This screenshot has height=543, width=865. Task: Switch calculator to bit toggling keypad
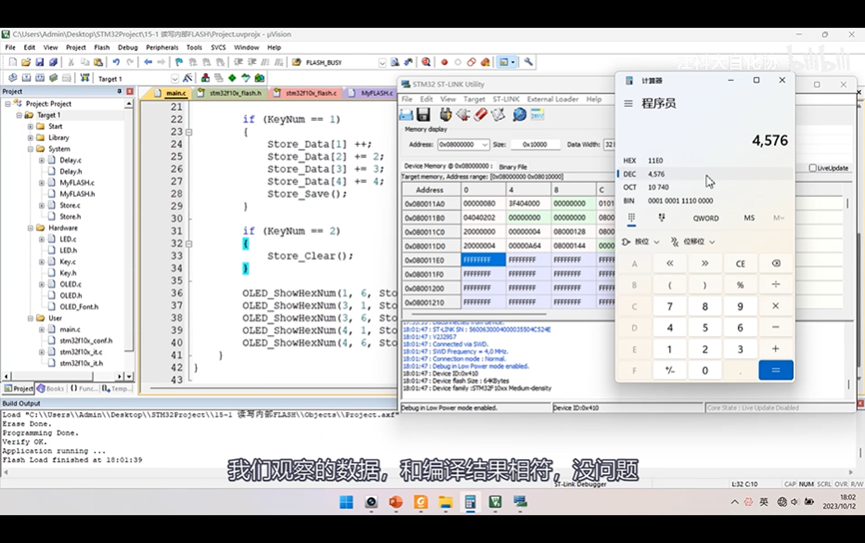click(661, 218)
